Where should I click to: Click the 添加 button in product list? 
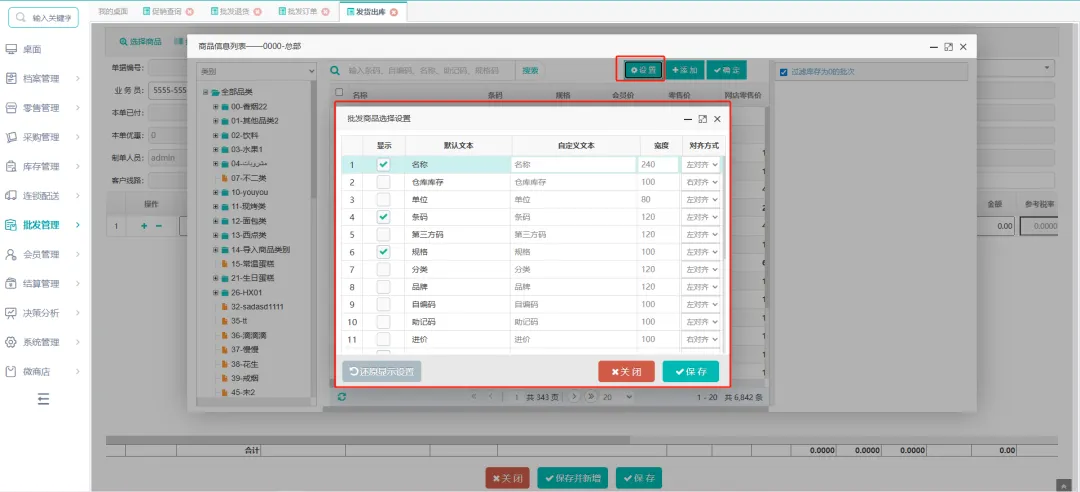point(685,70)
